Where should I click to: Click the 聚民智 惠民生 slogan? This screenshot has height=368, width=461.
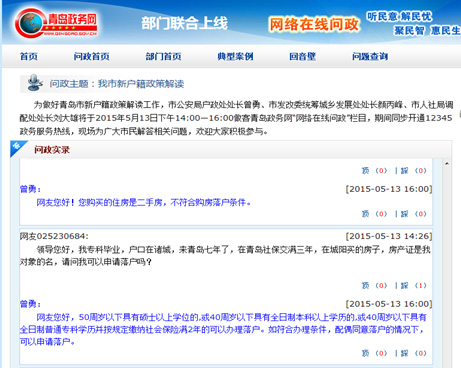(x=427, y=30)
